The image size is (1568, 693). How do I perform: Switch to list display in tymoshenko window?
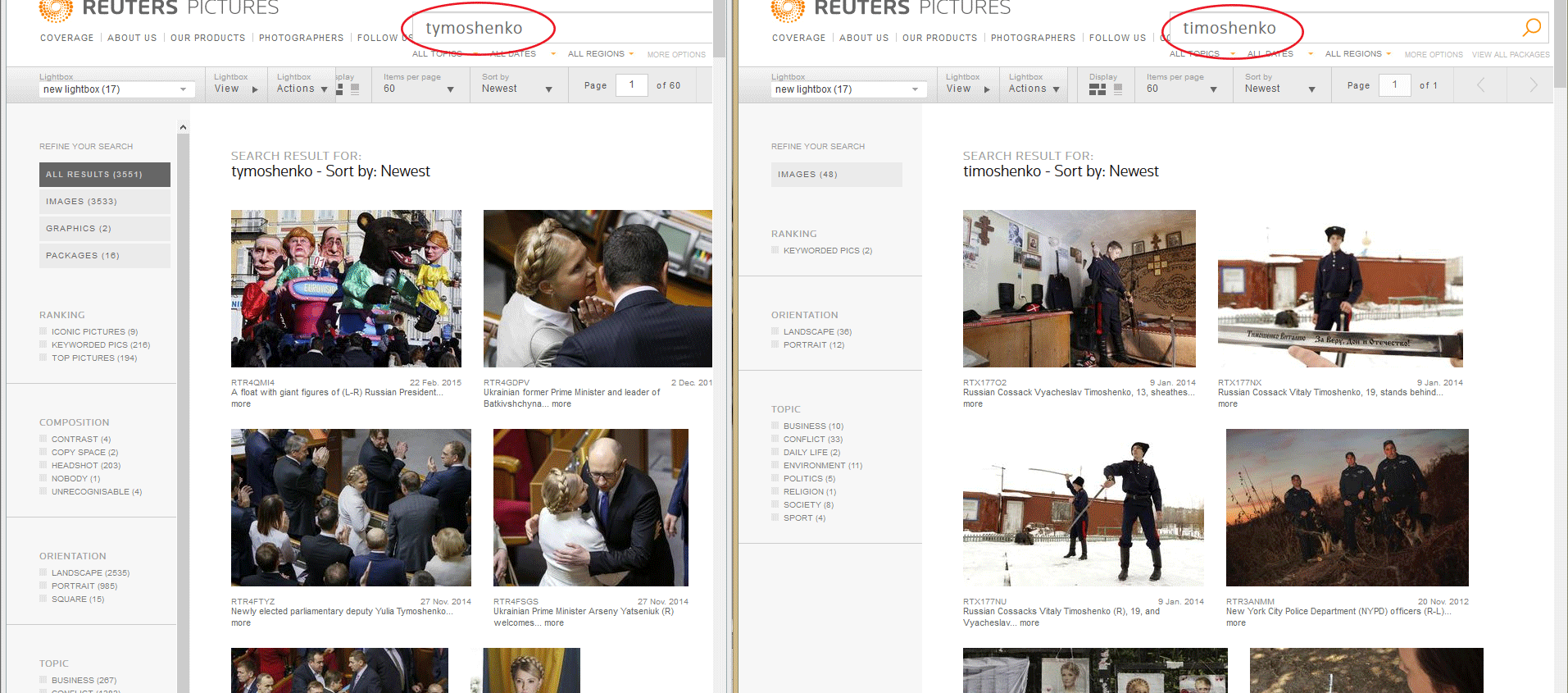(x=355, y=89)
